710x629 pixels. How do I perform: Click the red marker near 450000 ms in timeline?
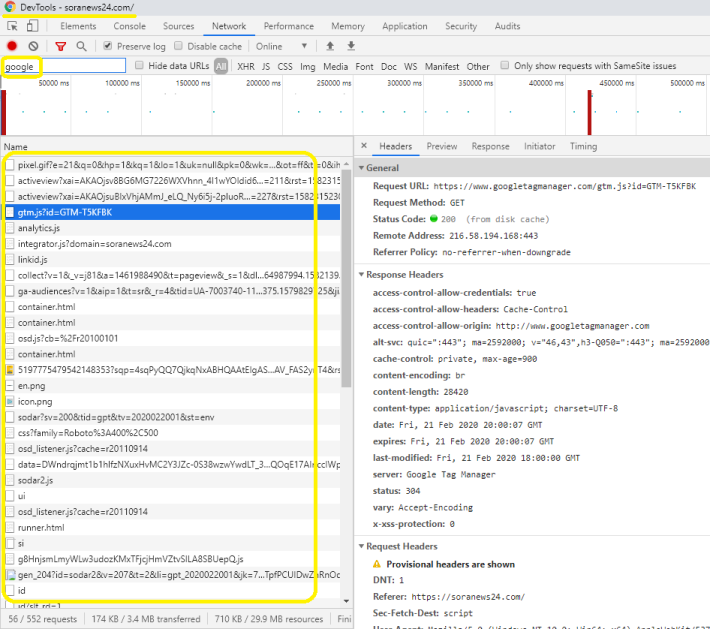590,112
